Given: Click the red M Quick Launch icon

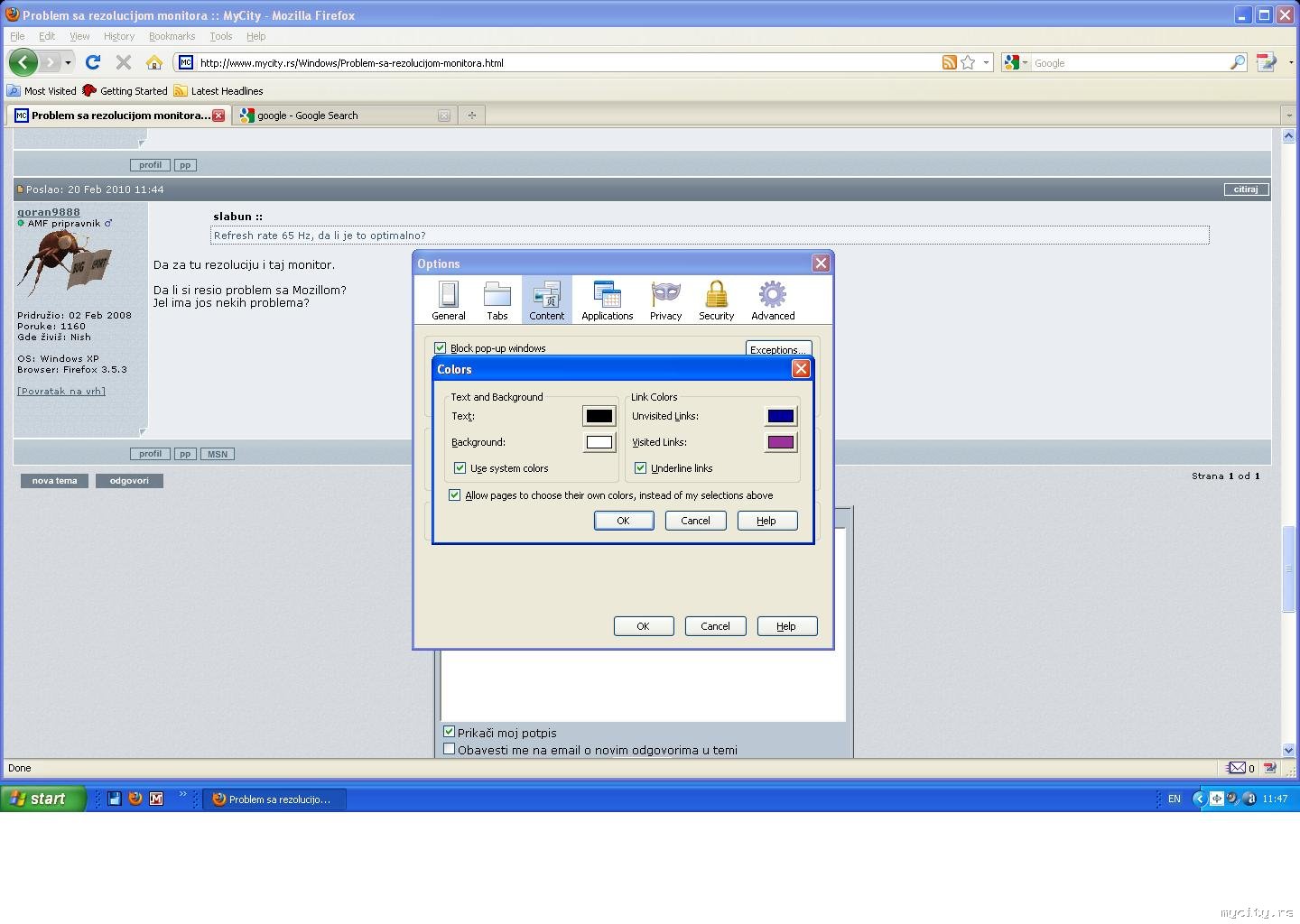Looking at the screenshot, I should click(156, 799).
